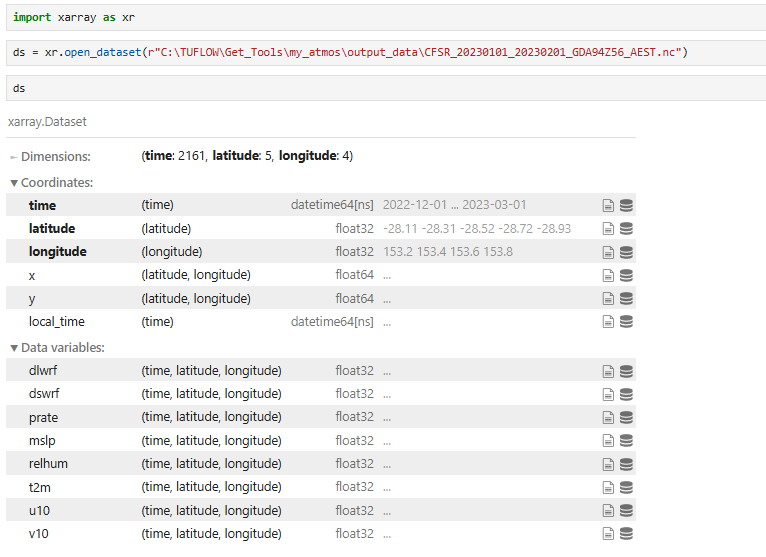Open attributes icon for latitude row
766x557 pixels.
click(x=608, y=228)
